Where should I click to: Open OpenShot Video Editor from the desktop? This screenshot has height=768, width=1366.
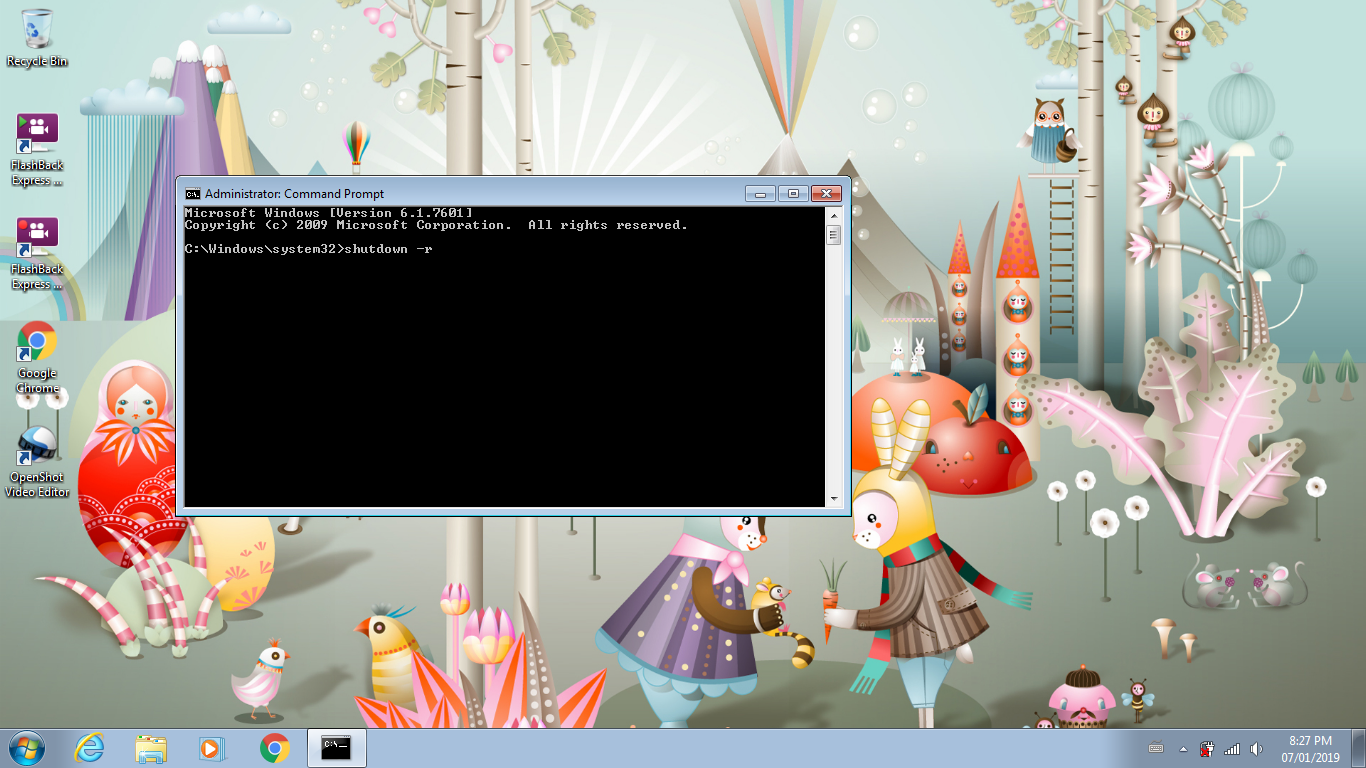tap(37, 445)
